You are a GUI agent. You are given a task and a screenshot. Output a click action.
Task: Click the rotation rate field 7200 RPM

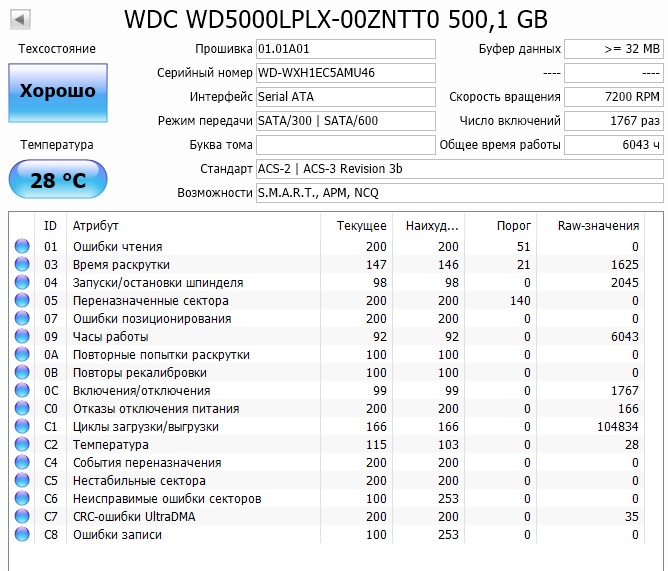614,97
